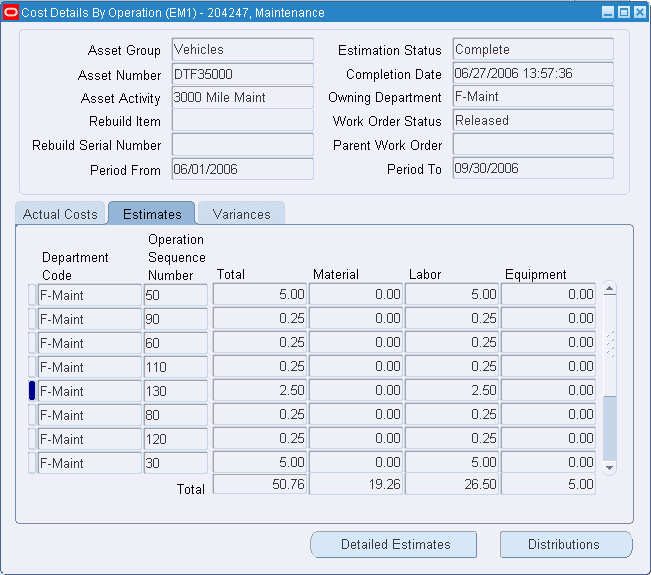Click Total cell 5.00 for operation 50
The height and width of the screenshot is (575, 651).
[x=260, y=294]
